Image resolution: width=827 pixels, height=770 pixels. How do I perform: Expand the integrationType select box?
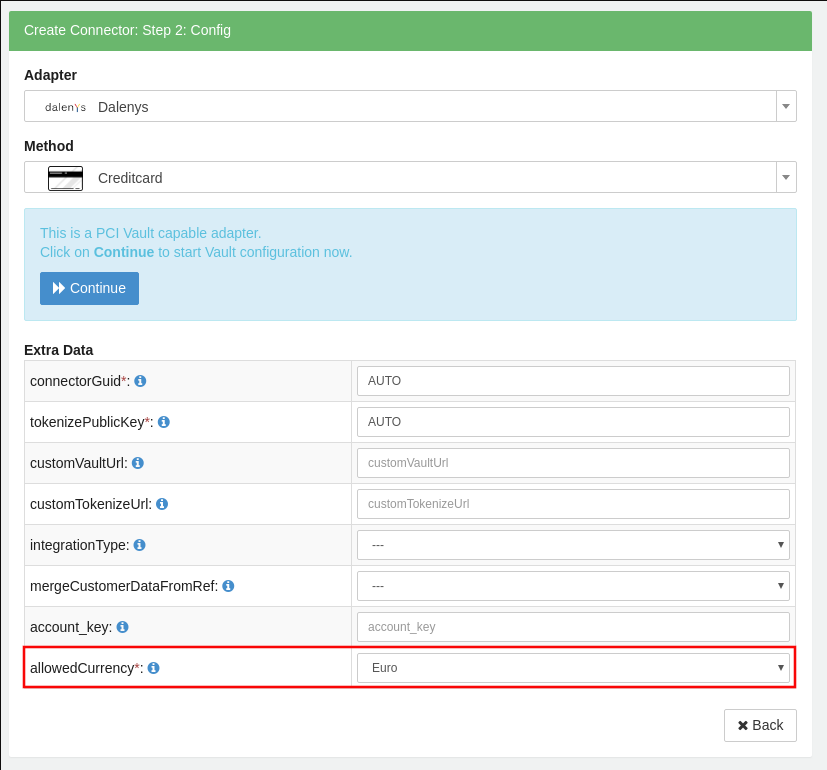coord(573,545)
